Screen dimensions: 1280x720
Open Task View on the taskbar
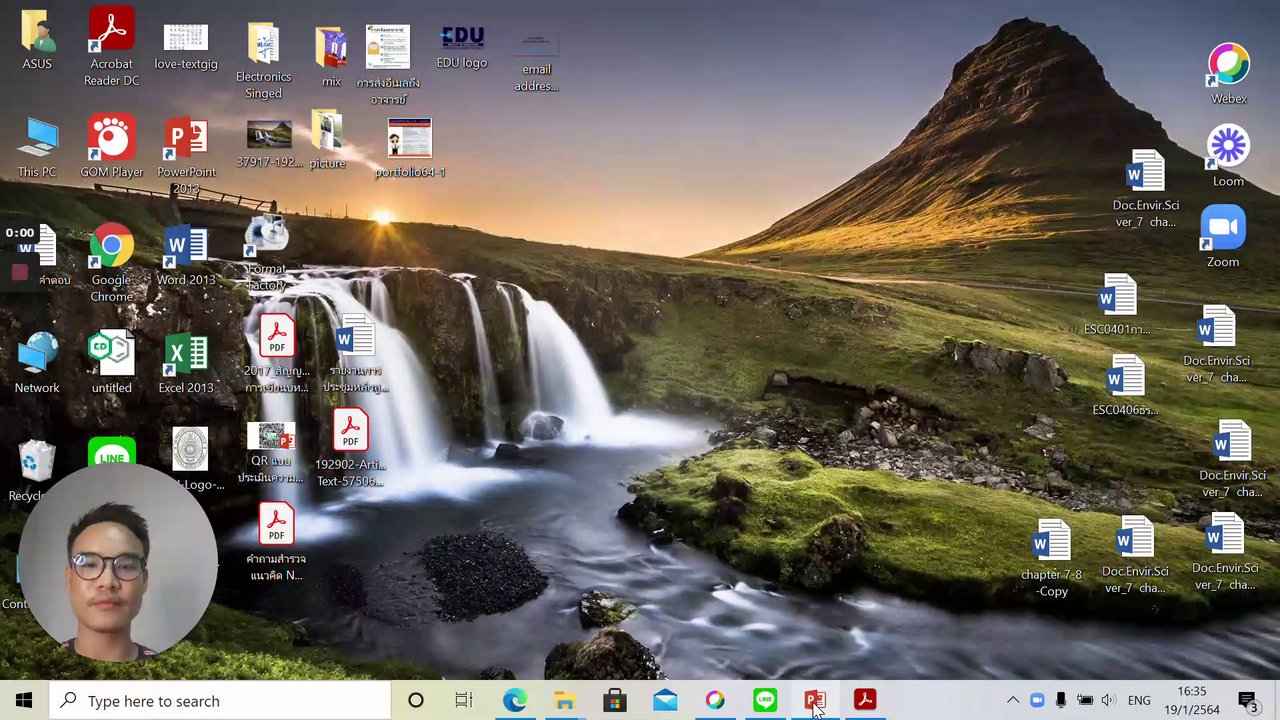464,701
